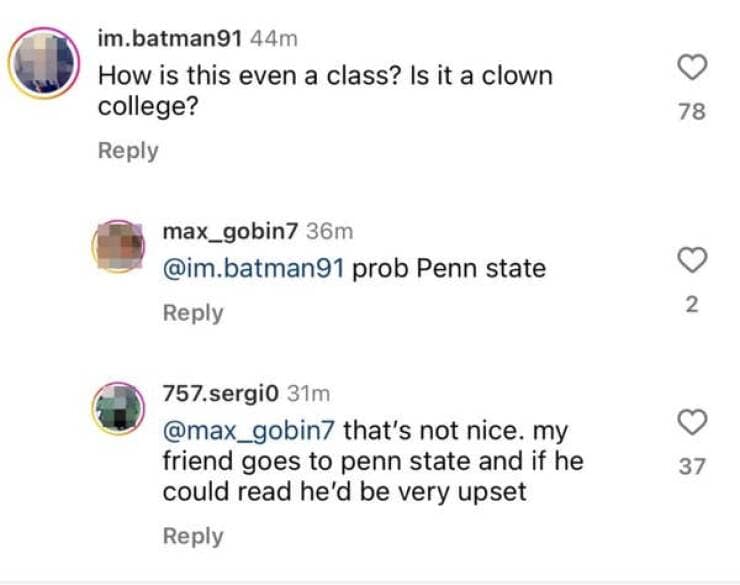View the 78 likes count
The image size is (740, 585).
(692, 111)
